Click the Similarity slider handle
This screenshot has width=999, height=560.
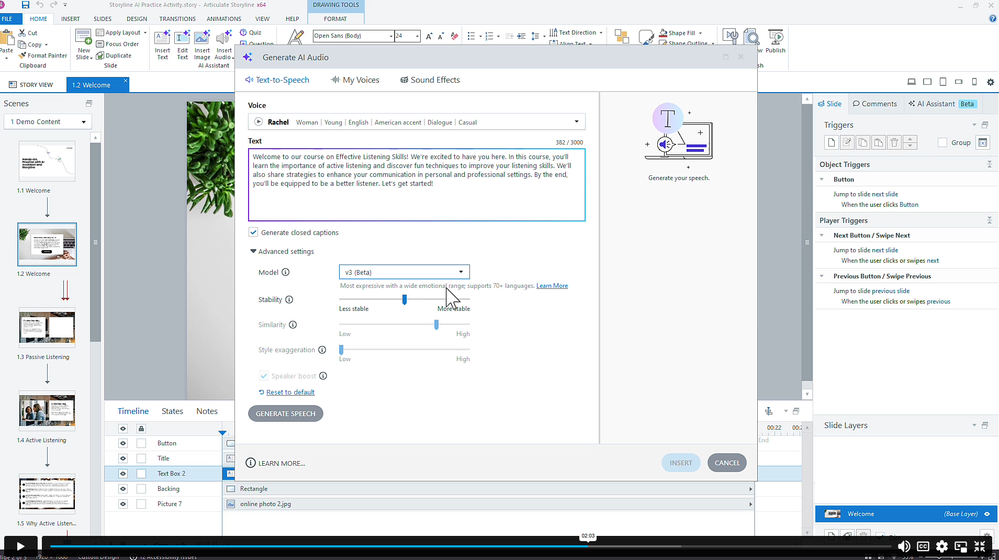[x=436, y=325]
